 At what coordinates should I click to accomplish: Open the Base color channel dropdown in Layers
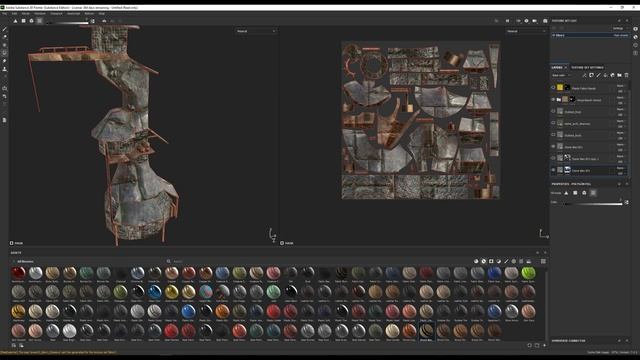click(x=561, y=76)
